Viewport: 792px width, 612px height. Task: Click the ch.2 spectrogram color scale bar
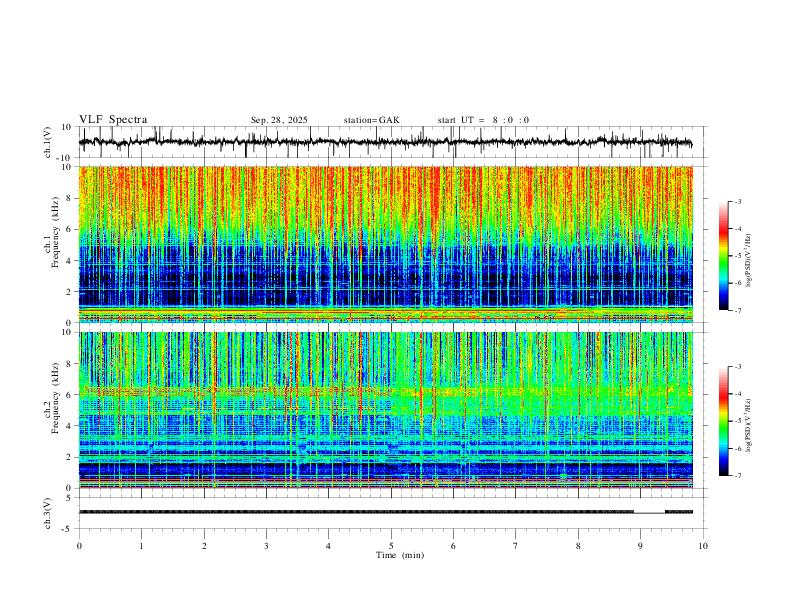click(x=723, y=421)
